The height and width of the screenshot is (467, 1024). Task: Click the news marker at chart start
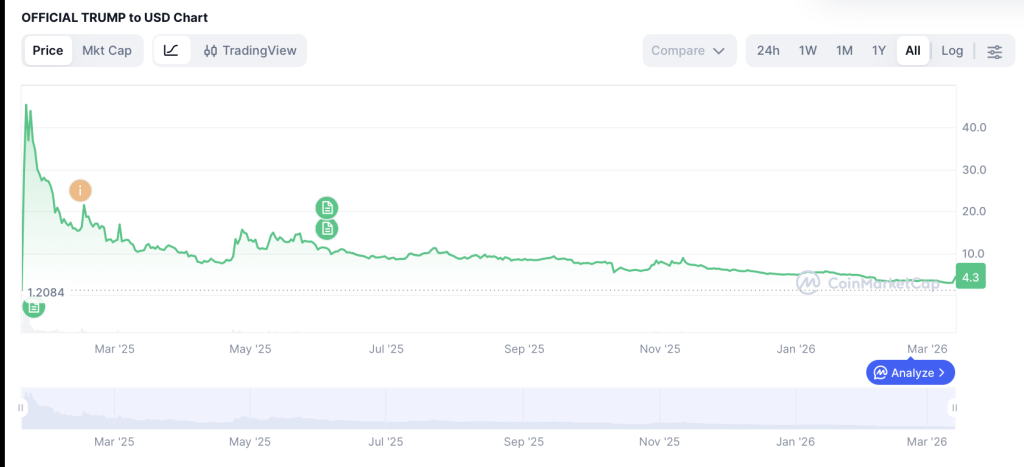pyautogui.click(x=34, y=307)
